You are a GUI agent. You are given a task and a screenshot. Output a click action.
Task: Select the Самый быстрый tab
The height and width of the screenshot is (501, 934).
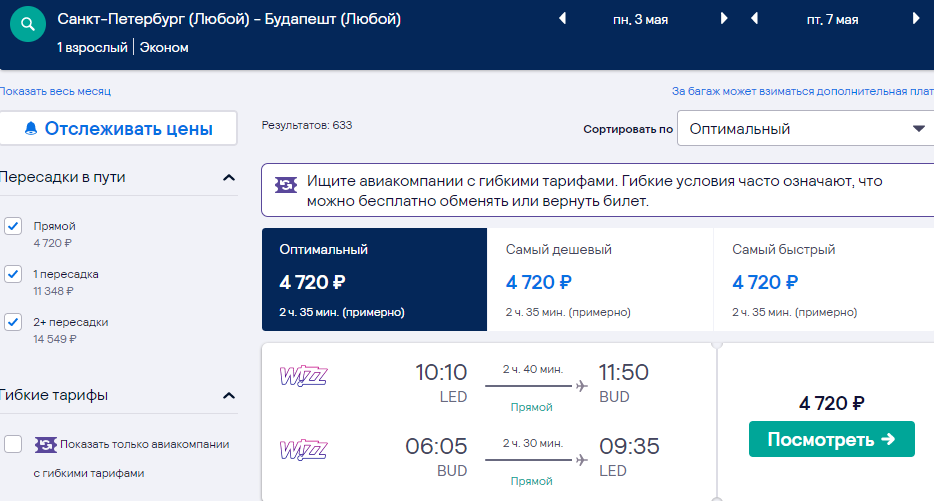click(824, 279)
